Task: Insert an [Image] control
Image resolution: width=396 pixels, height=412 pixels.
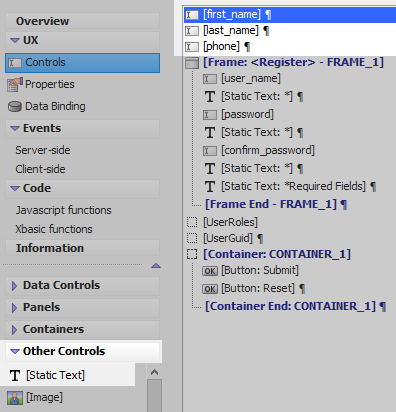Action: pyautogui.click(x=44, y=397)
